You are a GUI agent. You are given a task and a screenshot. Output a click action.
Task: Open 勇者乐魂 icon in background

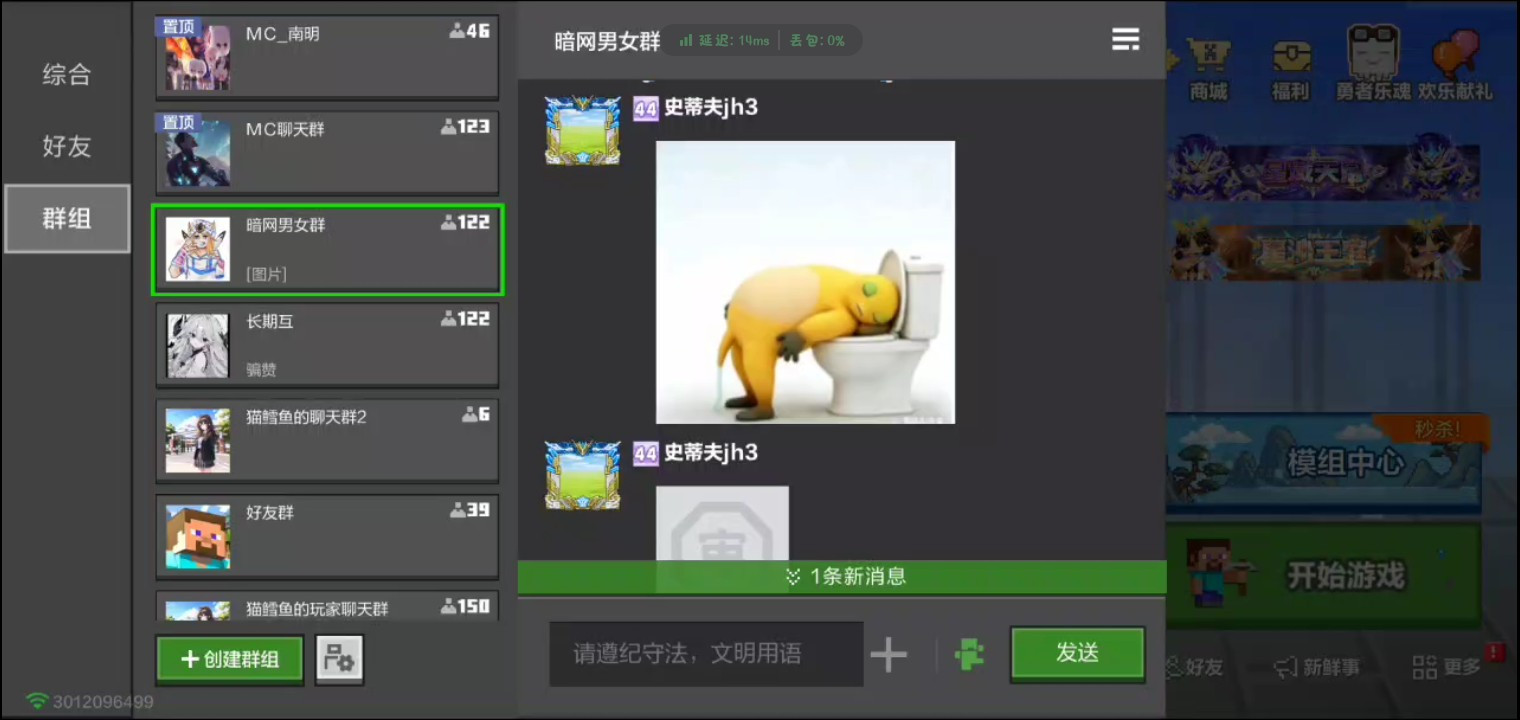[x=1373, y=64]
